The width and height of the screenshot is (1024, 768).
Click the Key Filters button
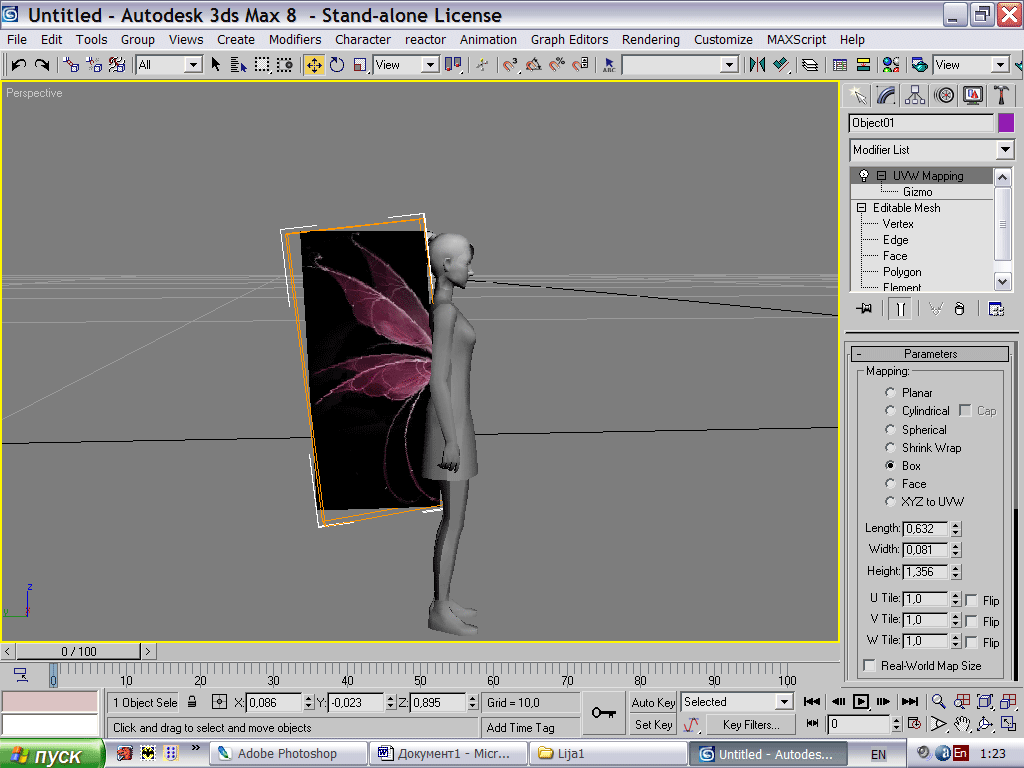pos(751,724)
